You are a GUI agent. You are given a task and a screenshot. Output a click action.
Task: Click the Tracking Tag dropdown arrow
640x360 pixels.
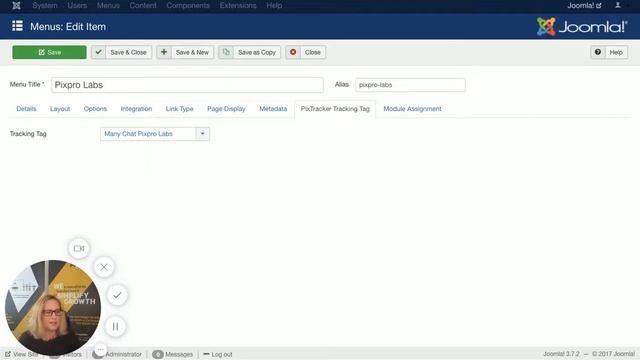point(202,134)
